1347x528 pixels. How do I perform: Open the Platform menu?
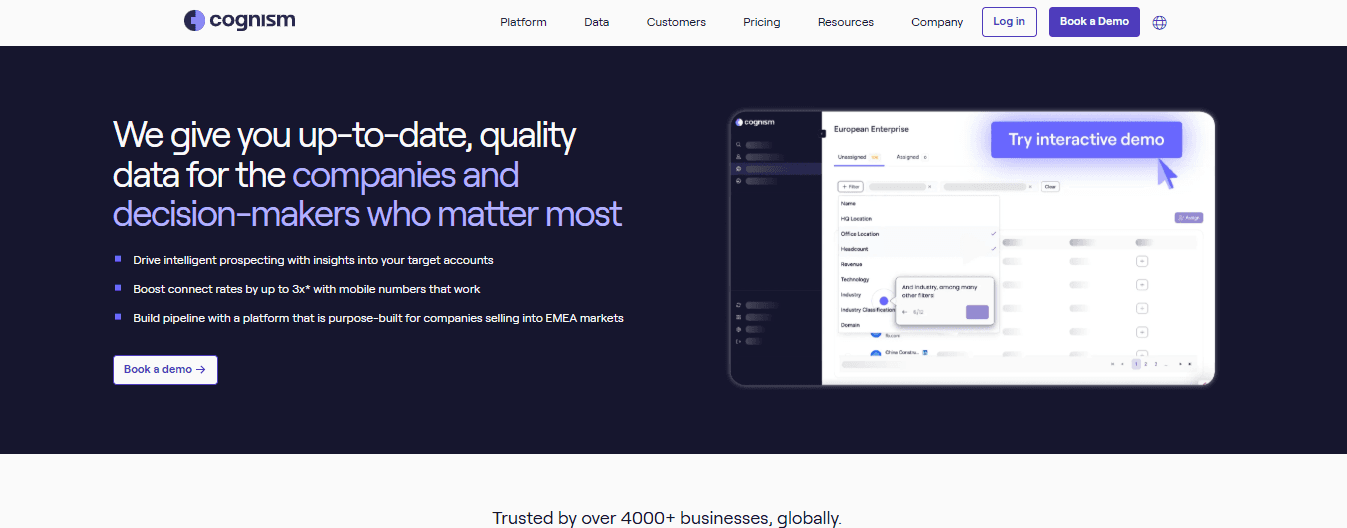[523, 22]
